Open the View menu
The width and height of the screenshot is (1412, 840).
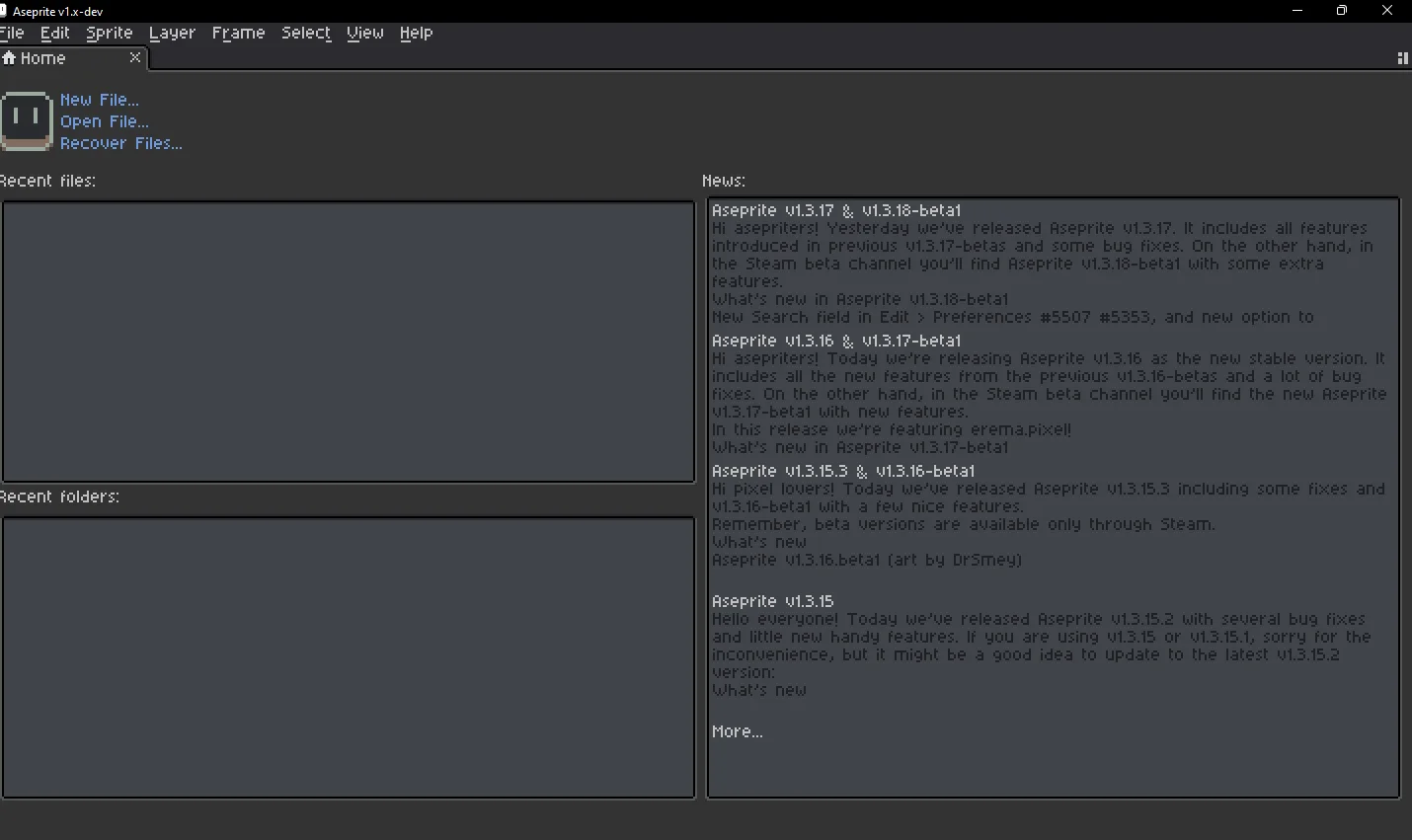(365, 33)
